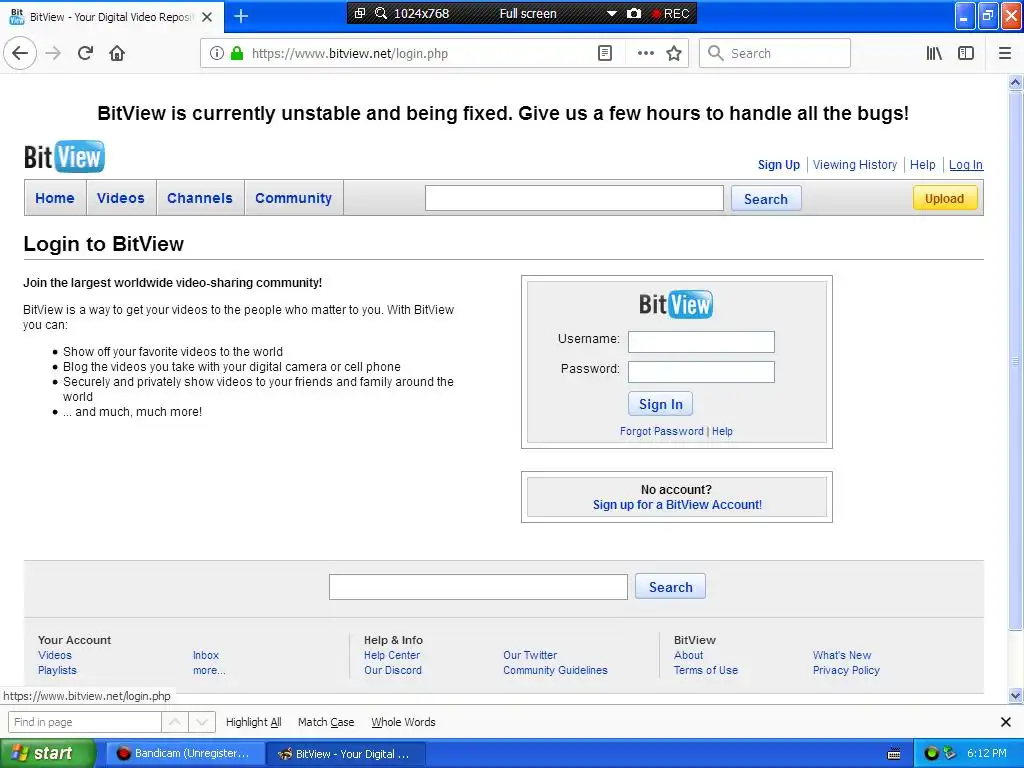Go back using the browser back arrow

pyautogui.click(x=20, y=54)
